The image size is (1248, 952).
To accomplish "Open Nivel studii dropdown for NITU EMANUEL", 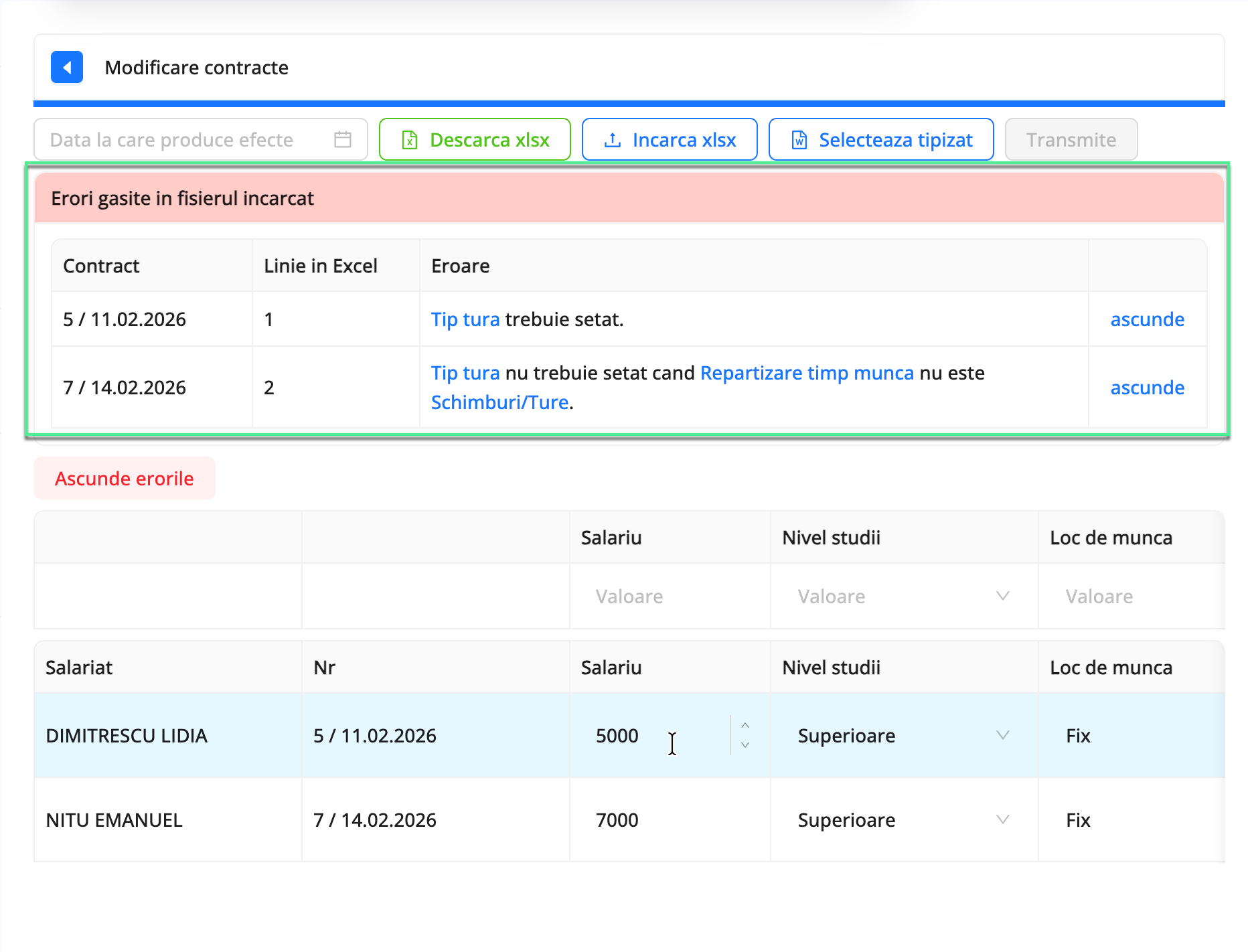I will point(903,819).
